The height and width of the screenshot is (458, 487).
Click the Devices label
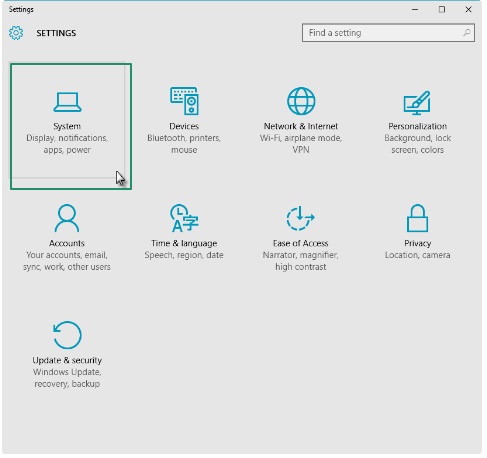coord(184,126)
